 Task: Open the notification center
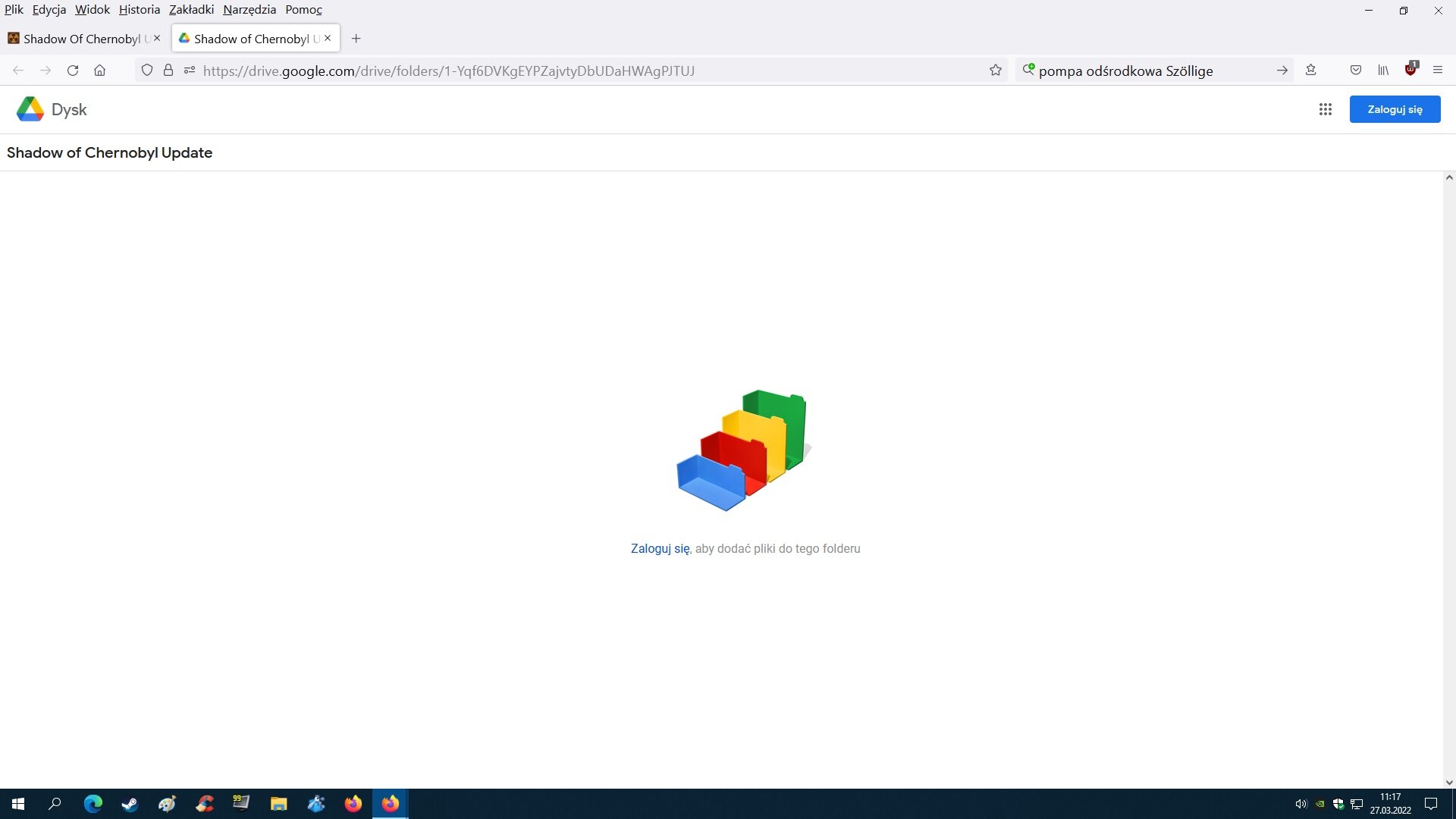tap(1431, 804)
